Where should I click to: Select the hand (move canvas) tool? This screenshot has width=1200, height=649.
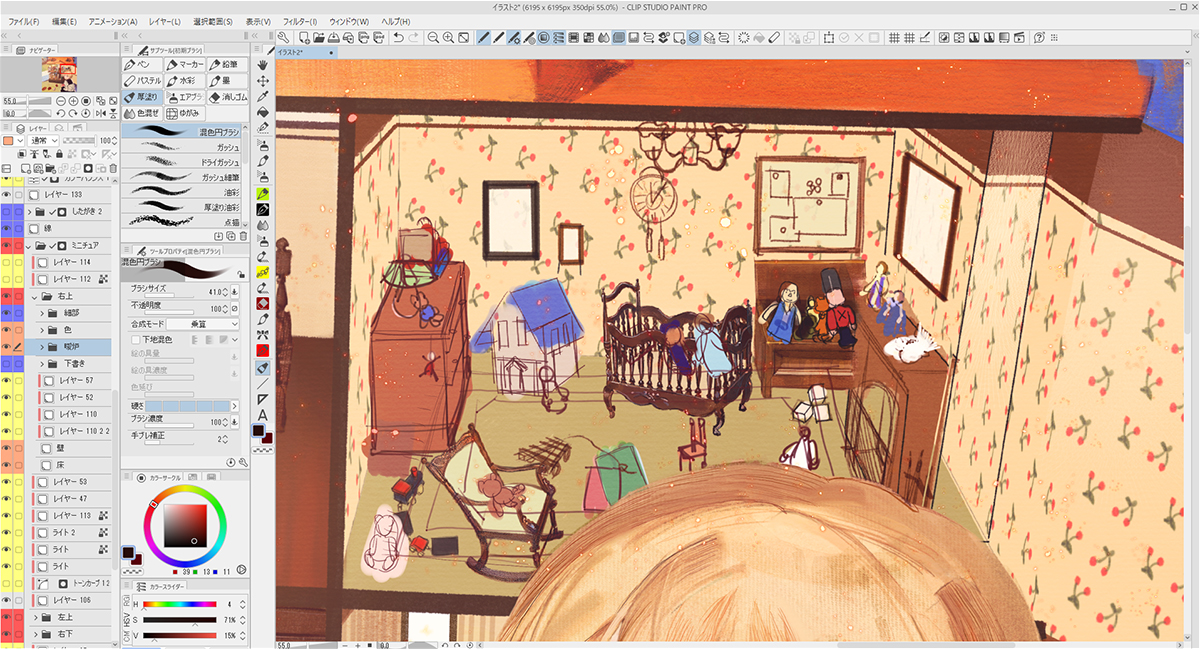263,65
